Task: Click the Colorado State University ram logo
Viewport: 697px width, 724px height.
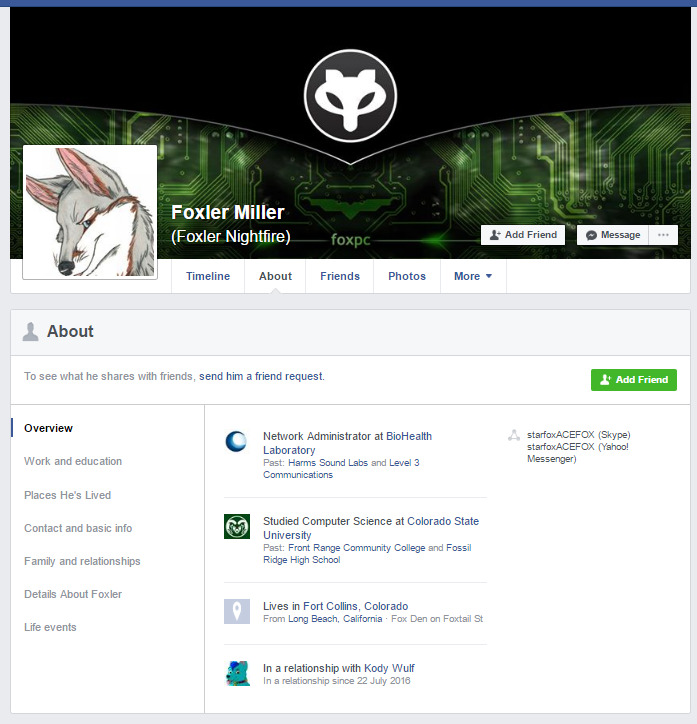Action: coord(237,526)
